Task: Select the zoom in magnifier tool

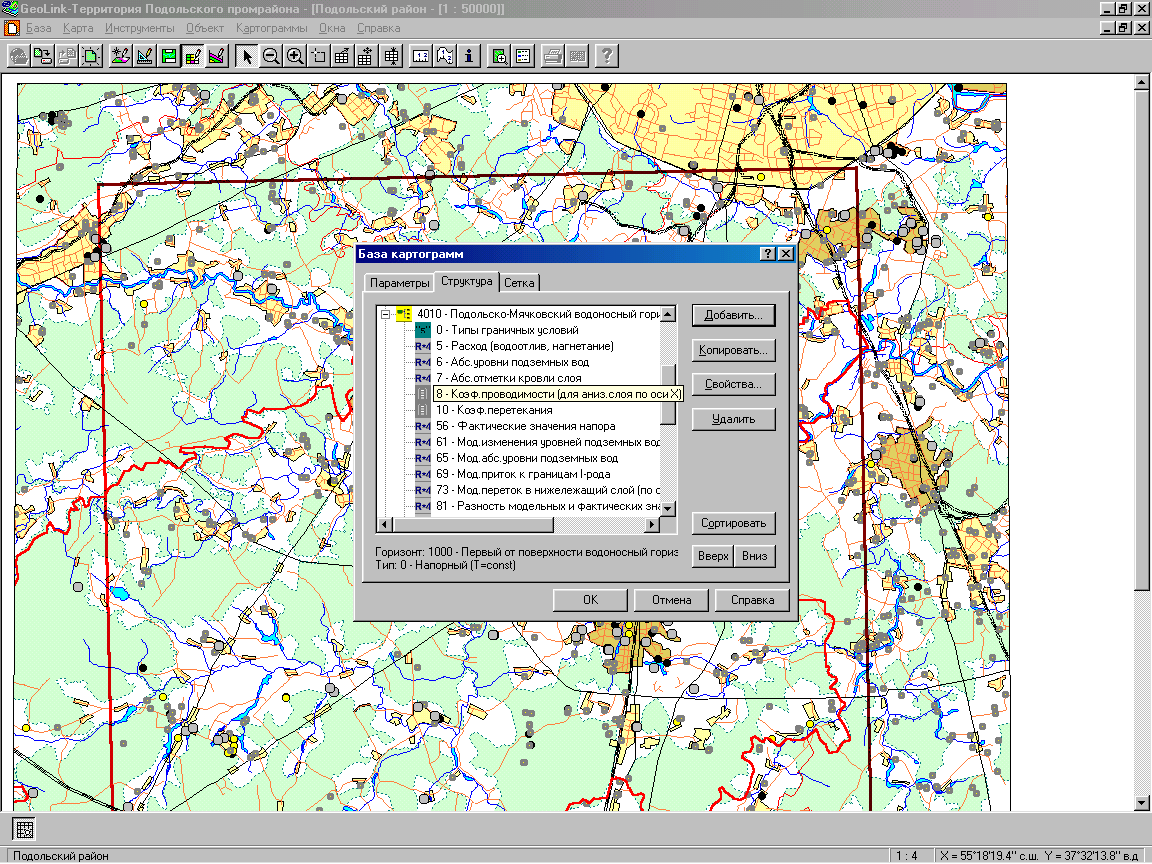Action: click(295, 56)
